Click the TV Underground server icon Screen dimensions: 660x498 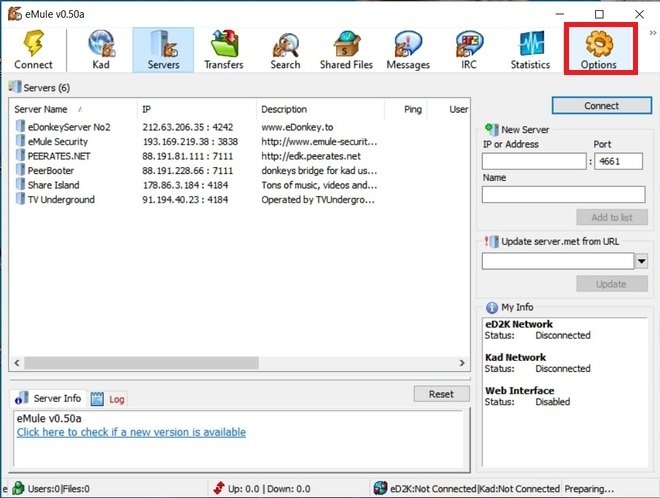(20, 199)
